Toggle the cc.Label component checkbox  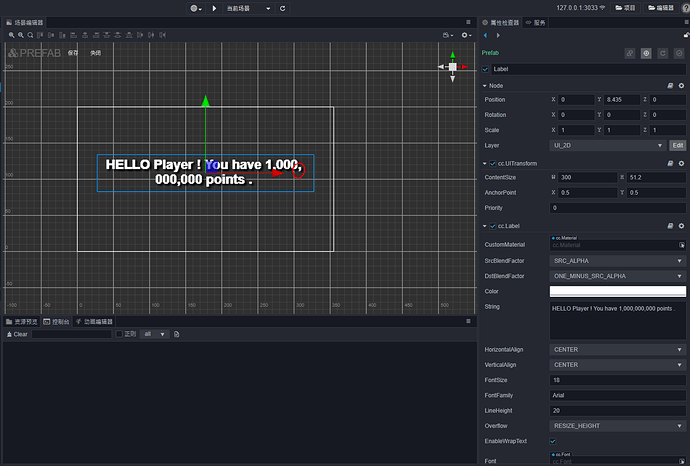click(493, 226)
